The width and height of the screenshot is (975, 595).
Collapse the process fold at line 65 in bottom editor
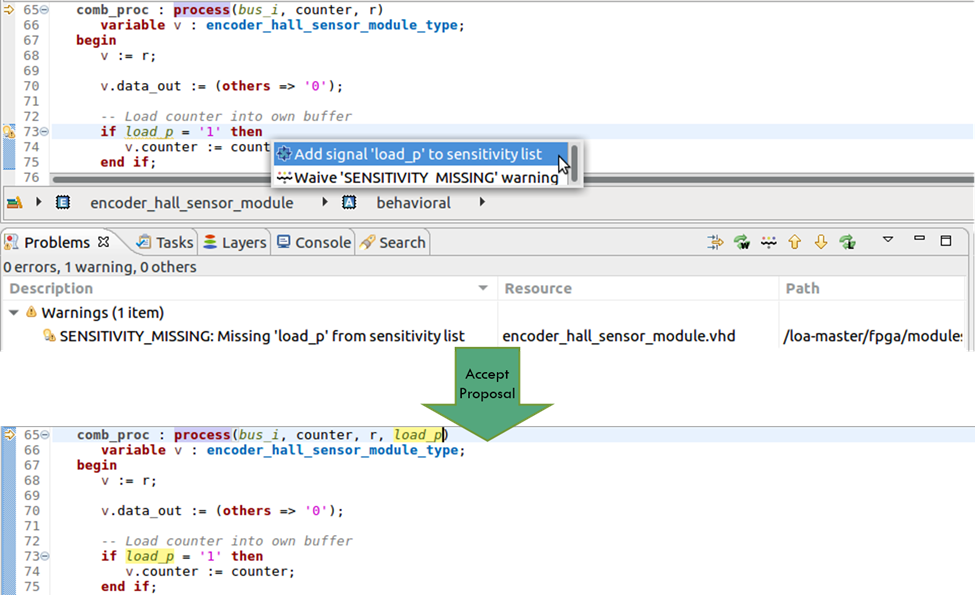click(45, 435)
